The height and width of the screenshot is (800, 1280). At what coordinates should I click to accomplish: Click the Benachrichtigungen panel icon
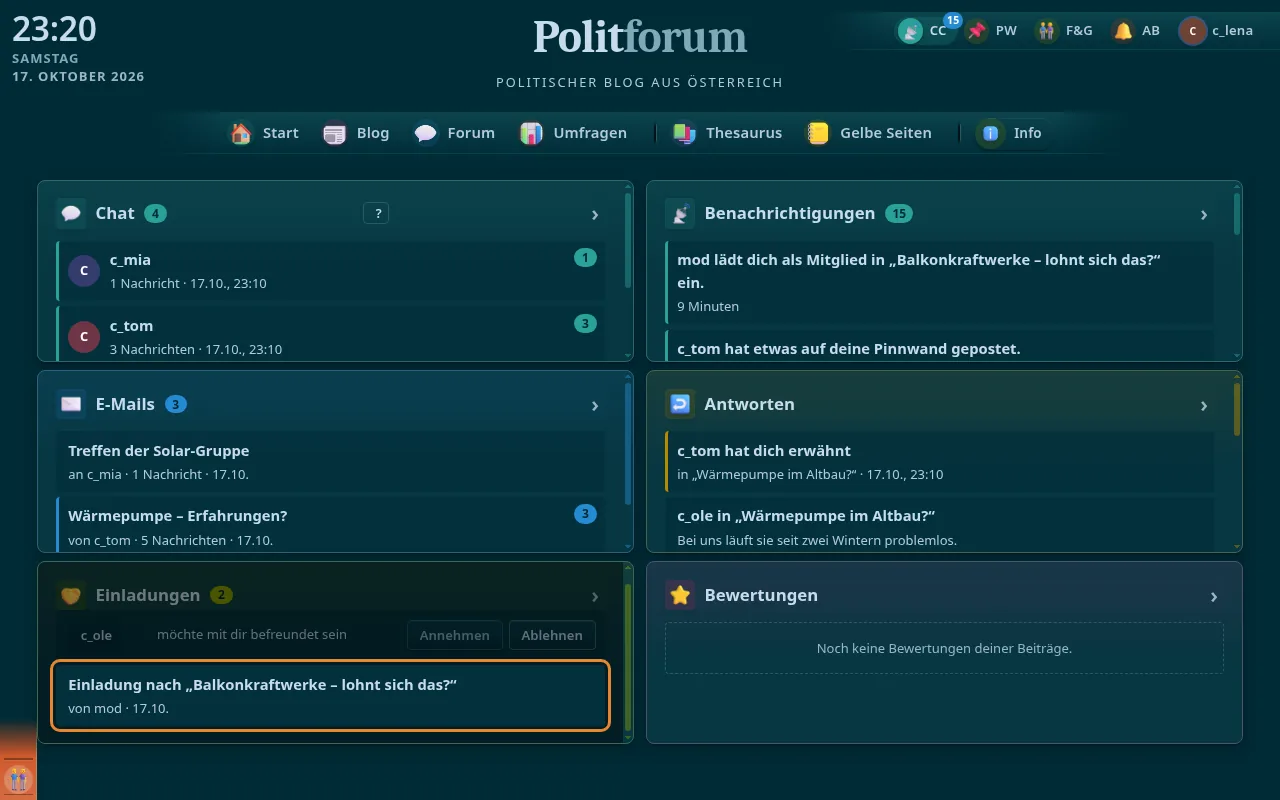680,213
